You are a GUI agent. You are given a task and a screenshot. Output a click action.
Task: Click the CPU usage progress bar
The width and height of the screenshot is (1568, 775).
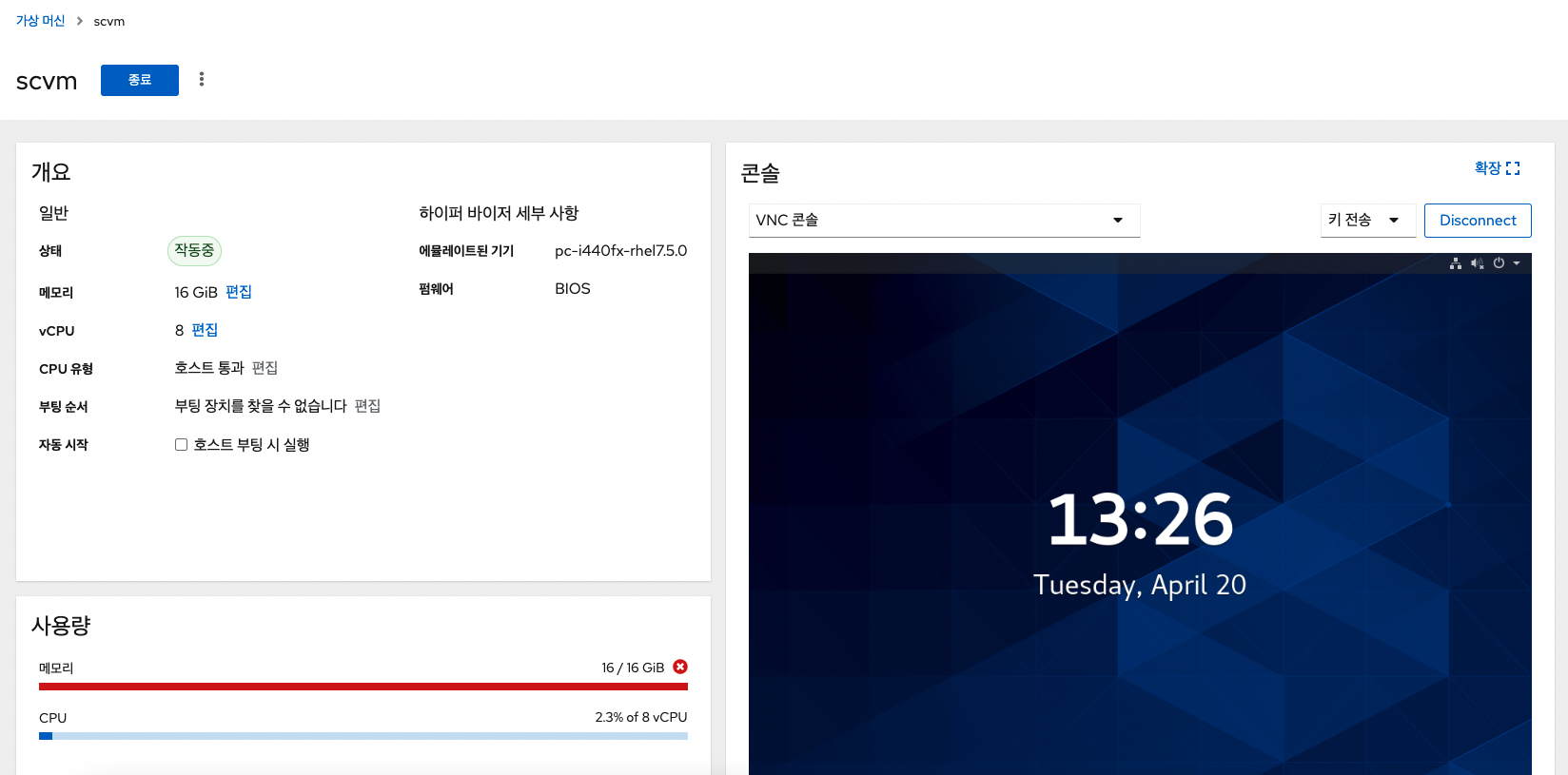[x=363, y=735]
